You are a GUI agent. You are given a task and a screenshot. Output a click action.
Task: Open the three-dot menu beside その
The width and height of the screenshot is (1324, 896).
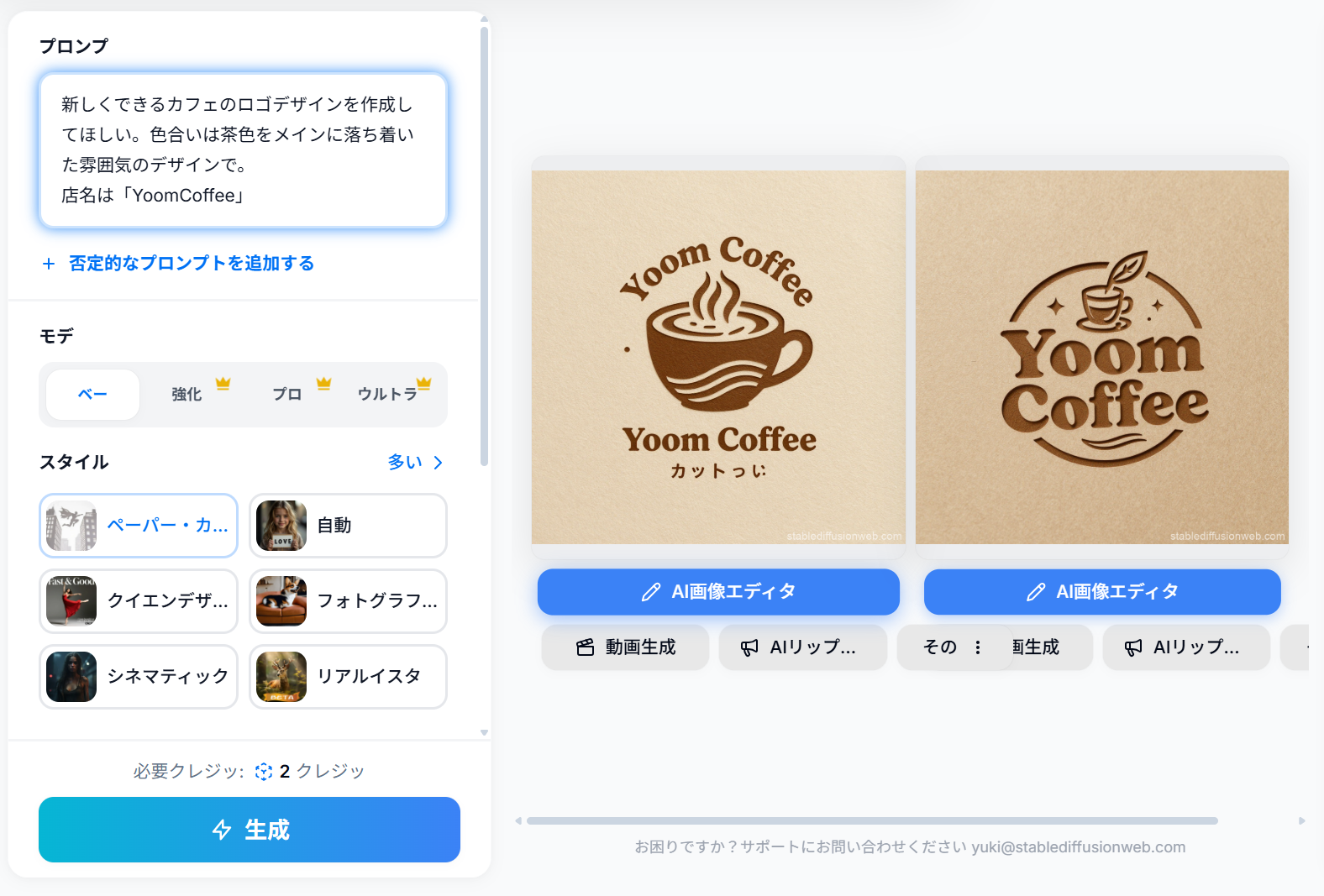click(978, 647)
